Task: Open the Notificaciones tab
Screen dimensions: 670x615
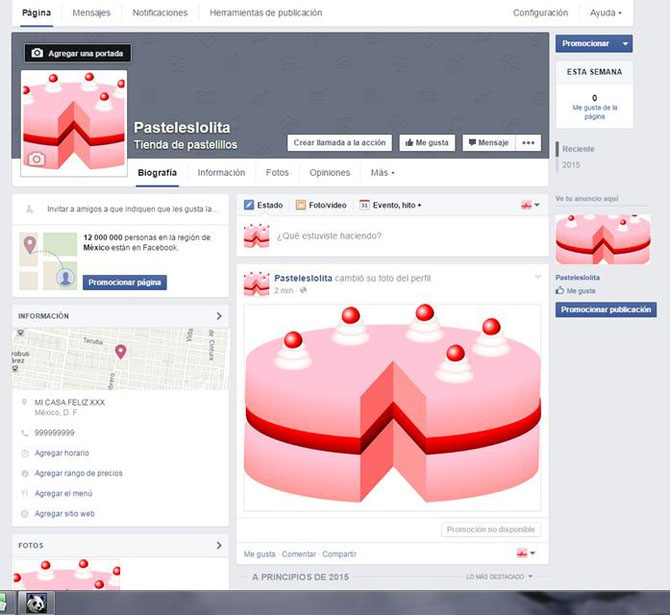Action: point(160,13)
